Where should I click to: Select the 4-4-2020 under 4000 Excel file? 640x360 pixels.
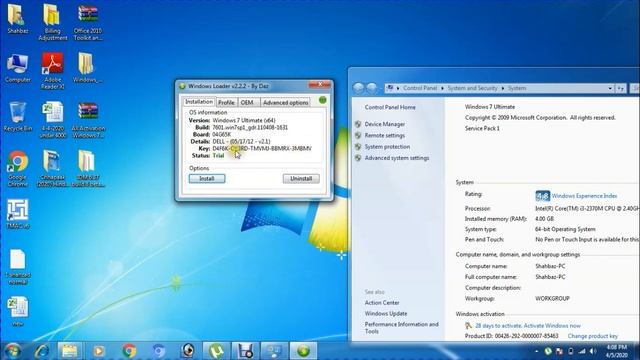click(x=52, y=120)
